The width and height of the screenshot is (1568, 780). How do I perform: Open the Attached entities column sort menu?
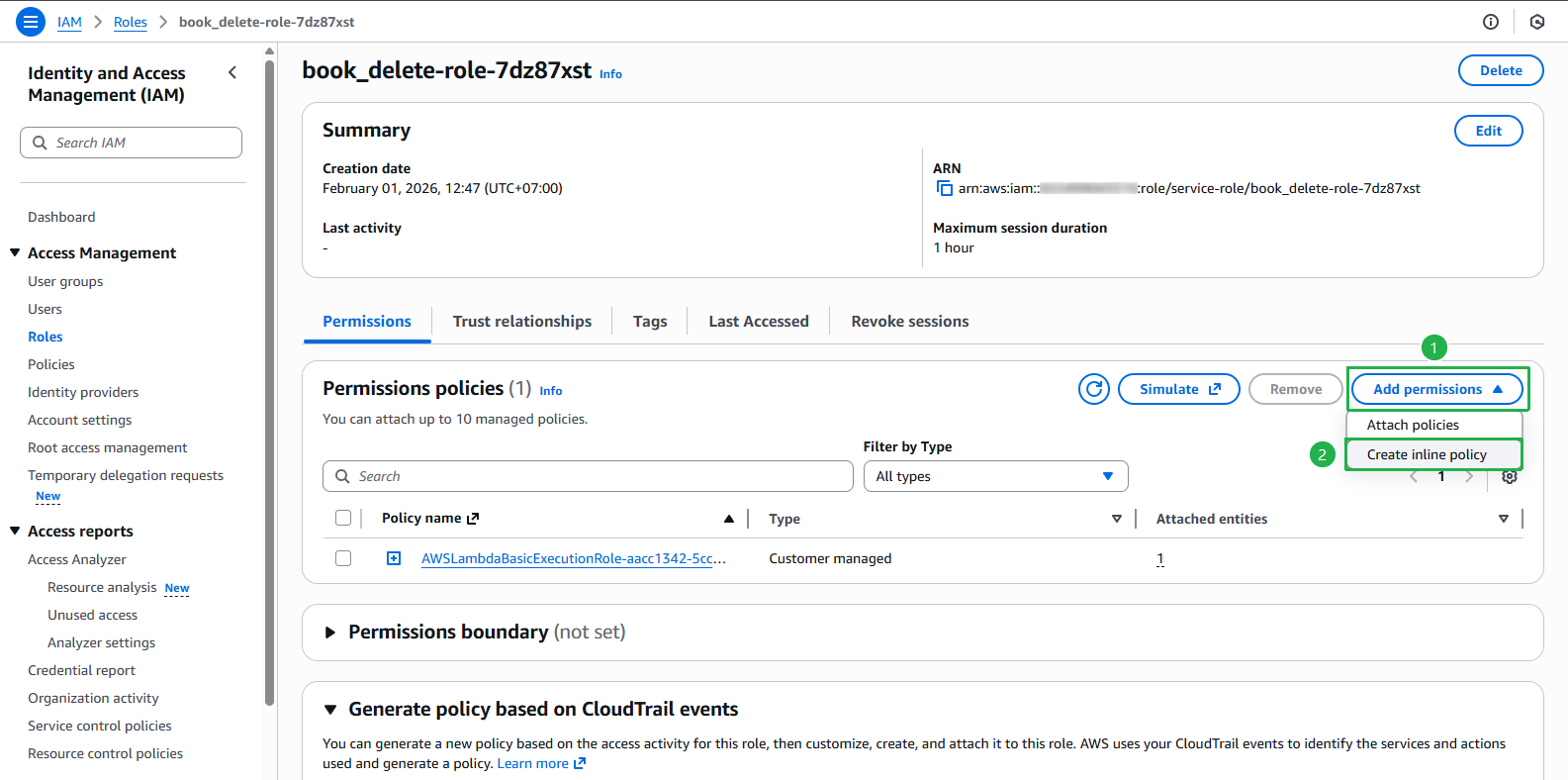(x=1504, y=519)
